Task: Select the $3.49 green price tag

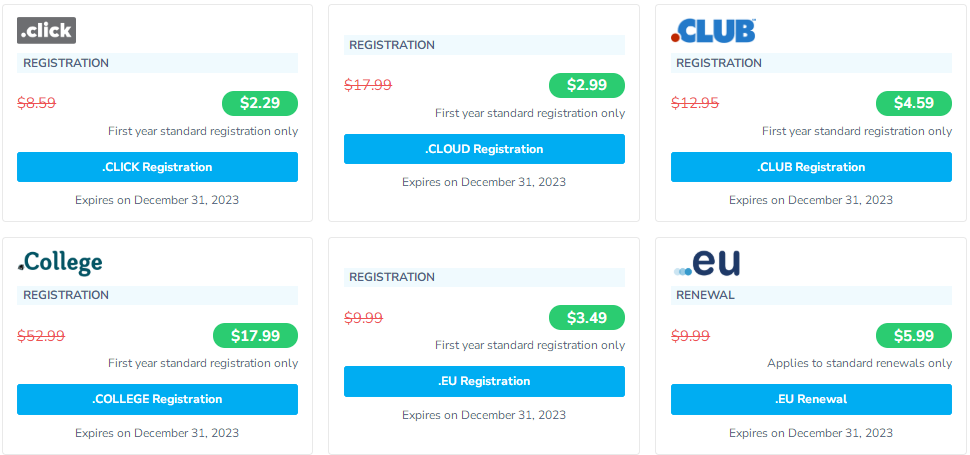Action: (586, 317)
